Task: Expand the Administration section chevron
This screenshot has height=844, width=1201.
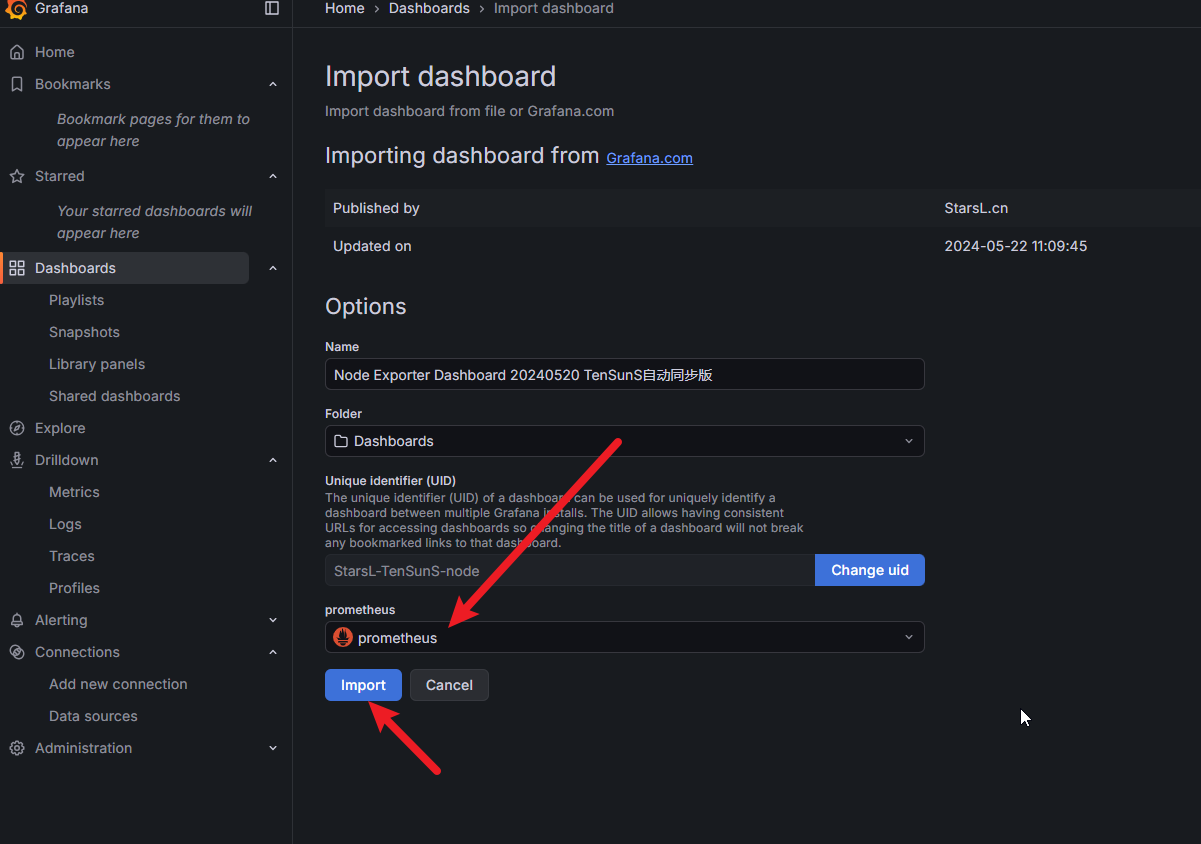Action: [273, 748]
